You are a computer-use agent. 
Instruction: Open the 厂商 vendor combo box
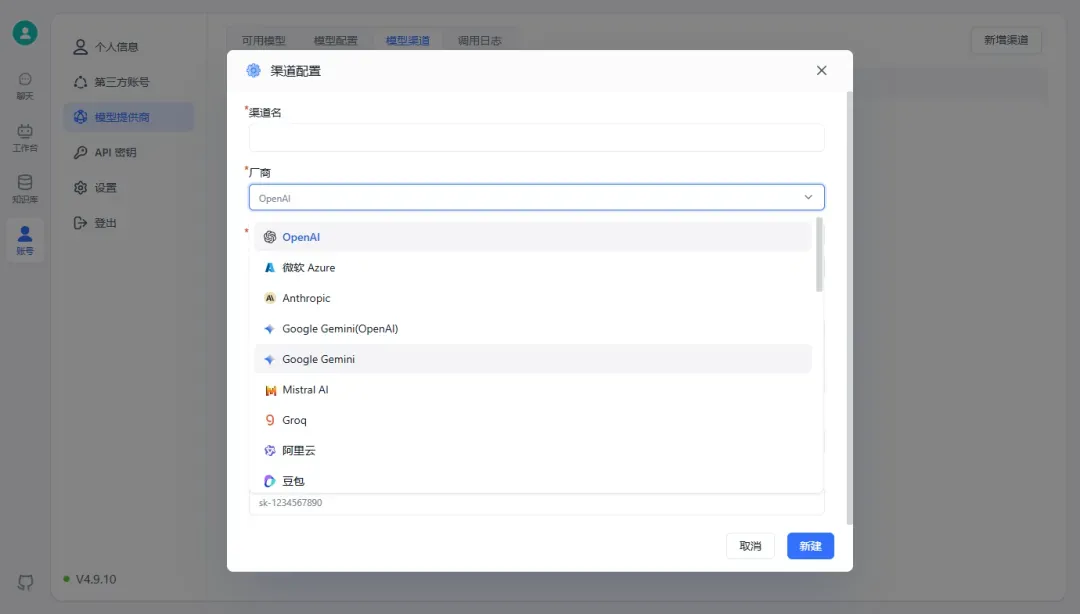point(537,198)
